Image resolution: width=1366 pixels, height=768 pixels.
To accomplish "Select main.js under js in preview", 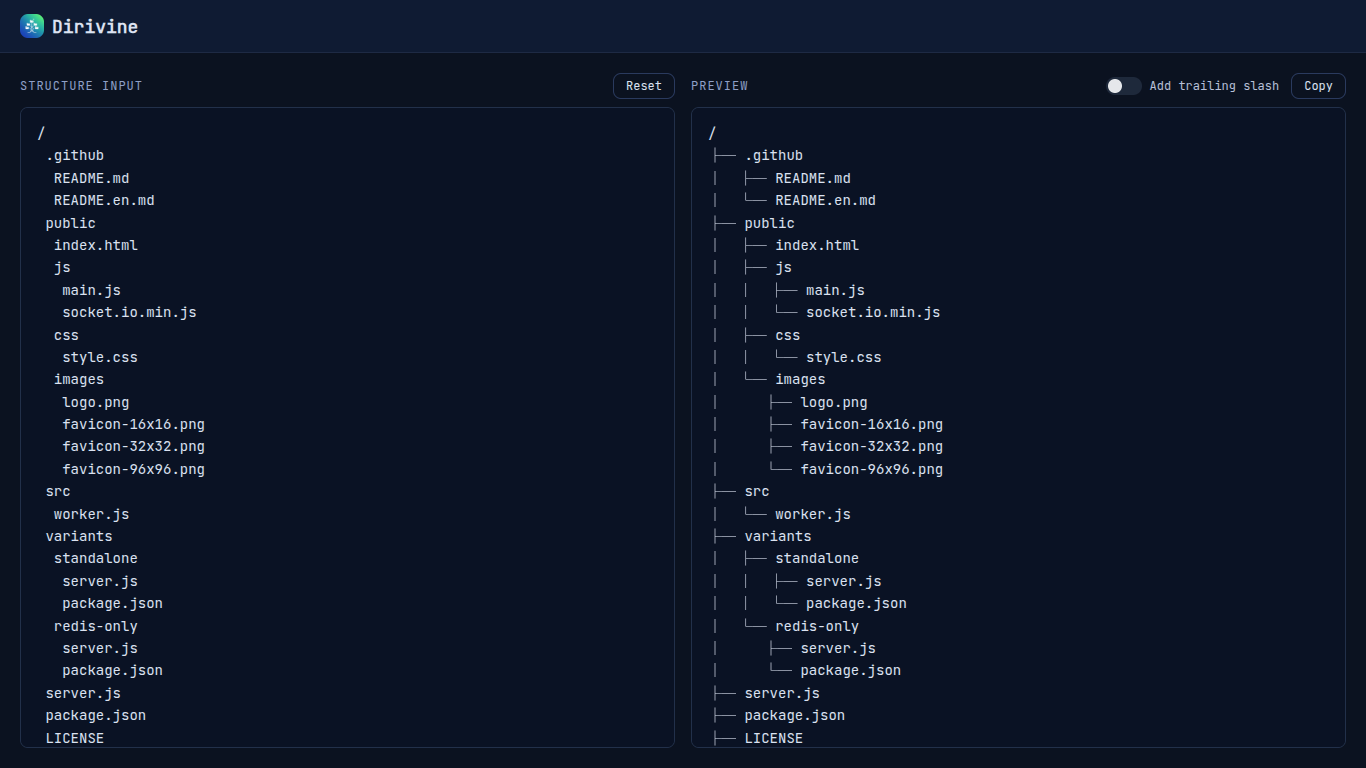I will [836, 290].
